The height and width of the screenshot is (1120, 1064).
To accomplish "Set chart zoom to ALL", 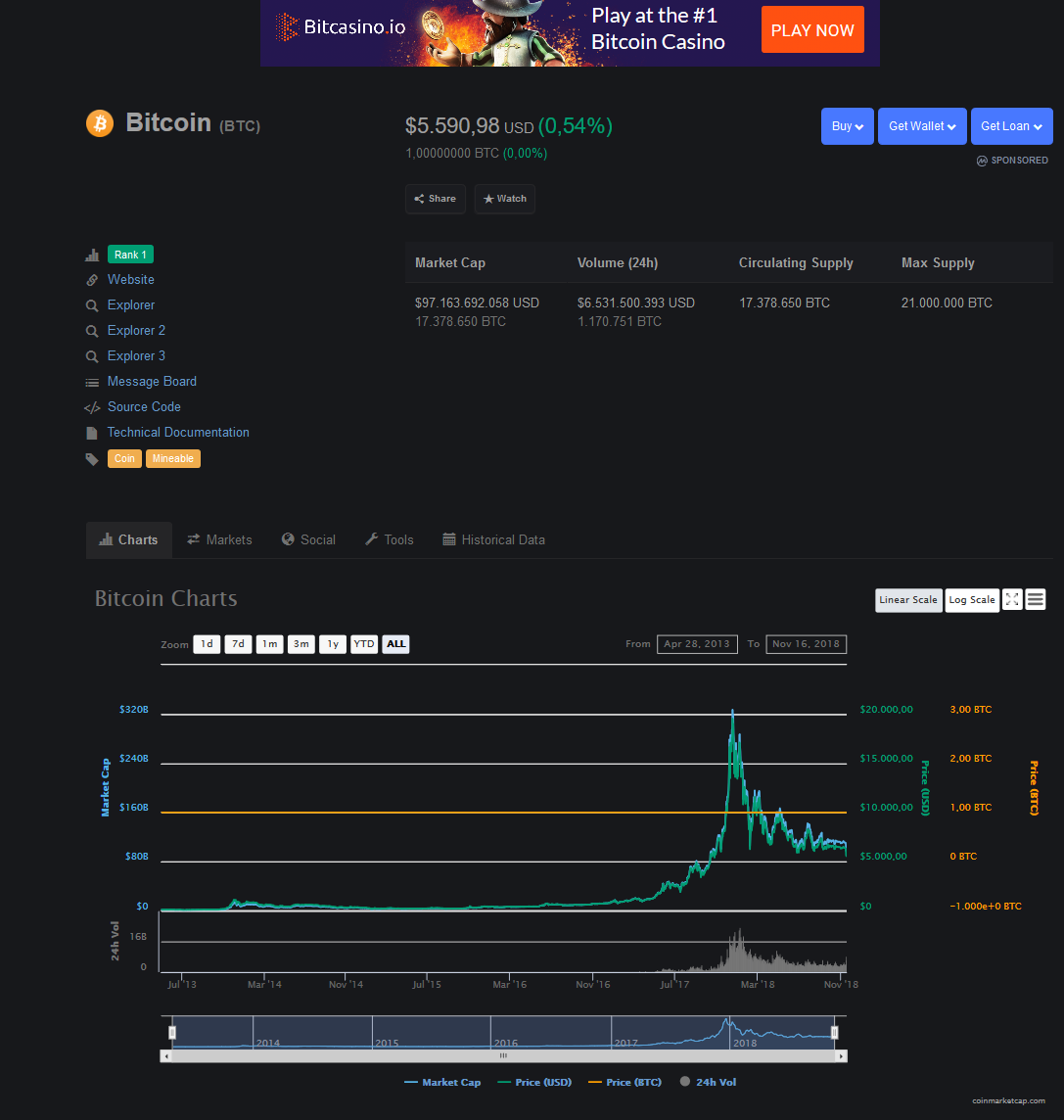I will pyautogui.click(x=395, y=644).
